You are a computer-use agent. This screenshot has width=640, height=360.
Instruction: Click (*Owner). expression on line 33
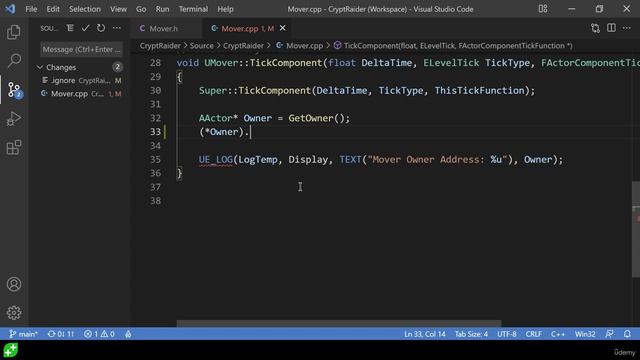click(x=224, y=132)
